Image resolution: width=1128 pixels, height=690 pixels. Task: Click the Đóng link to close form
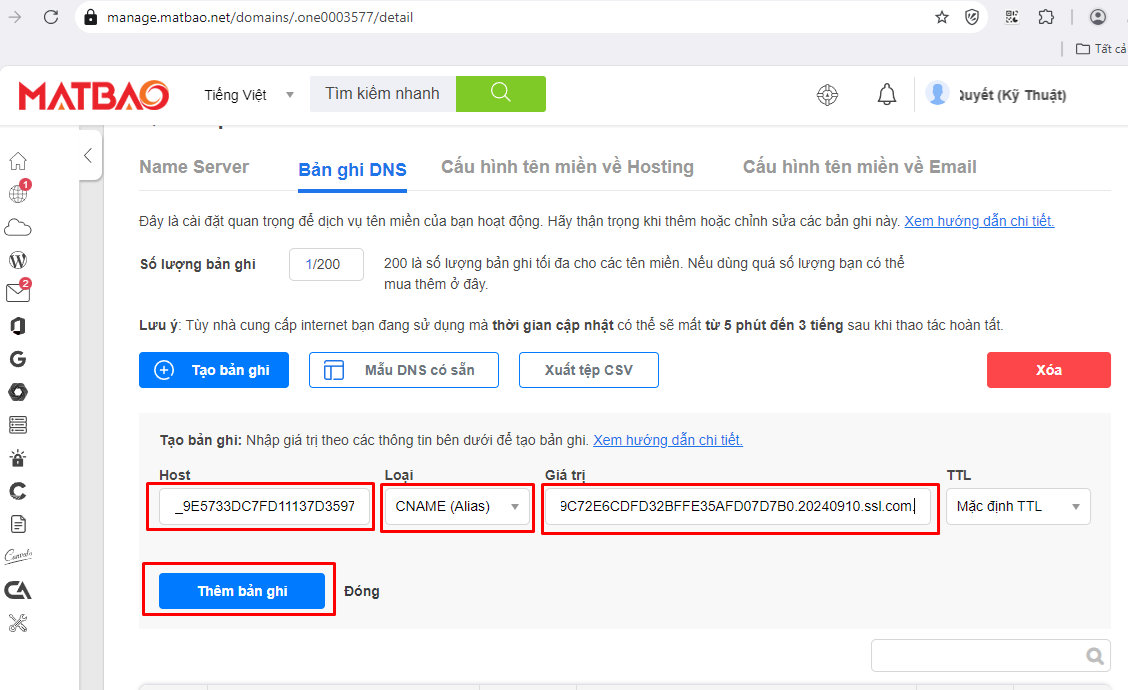click(x=361, y=591)
